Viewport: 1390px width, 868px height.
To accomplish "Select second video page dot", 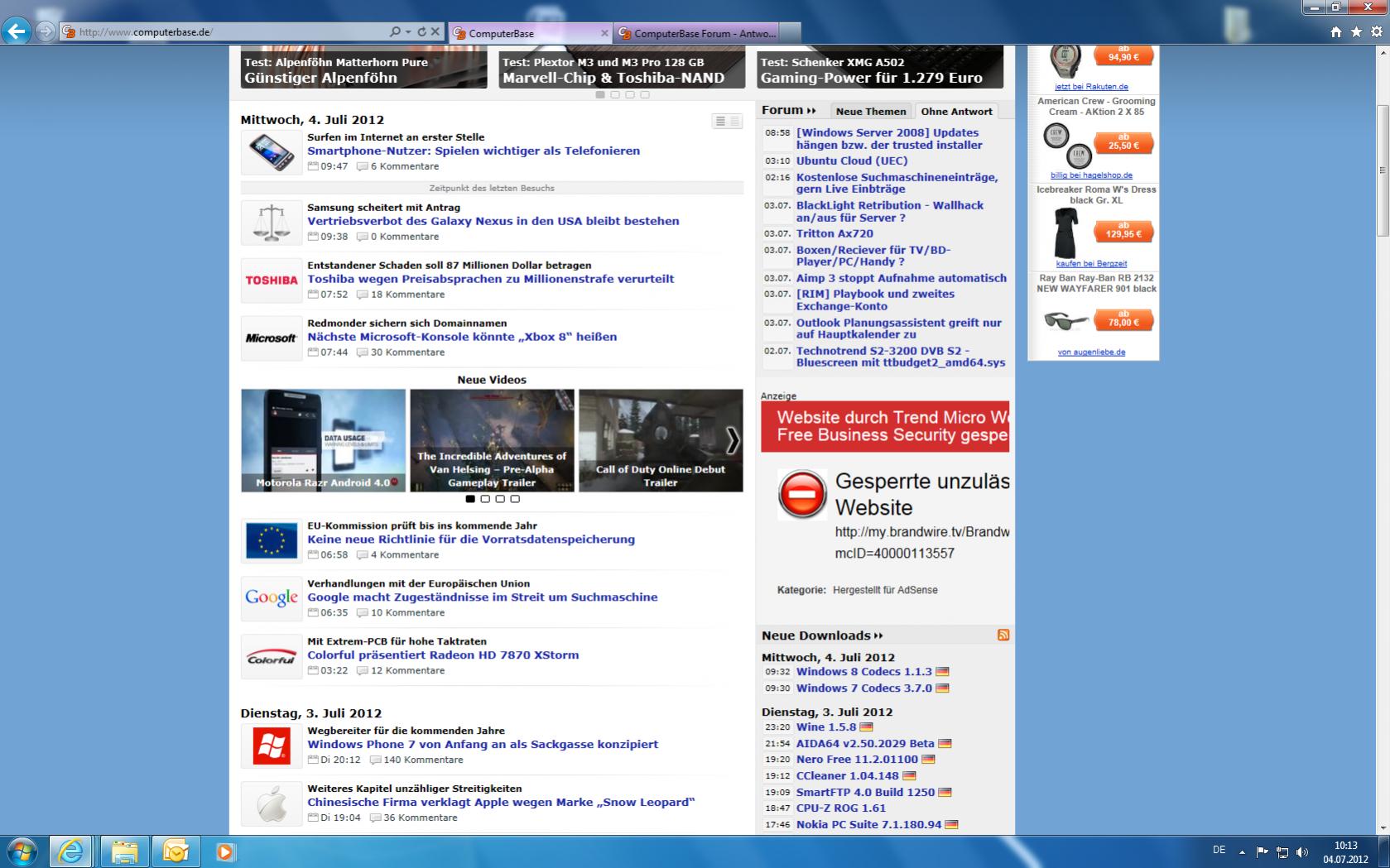I will pyautogui.click(x=485, y=499).
